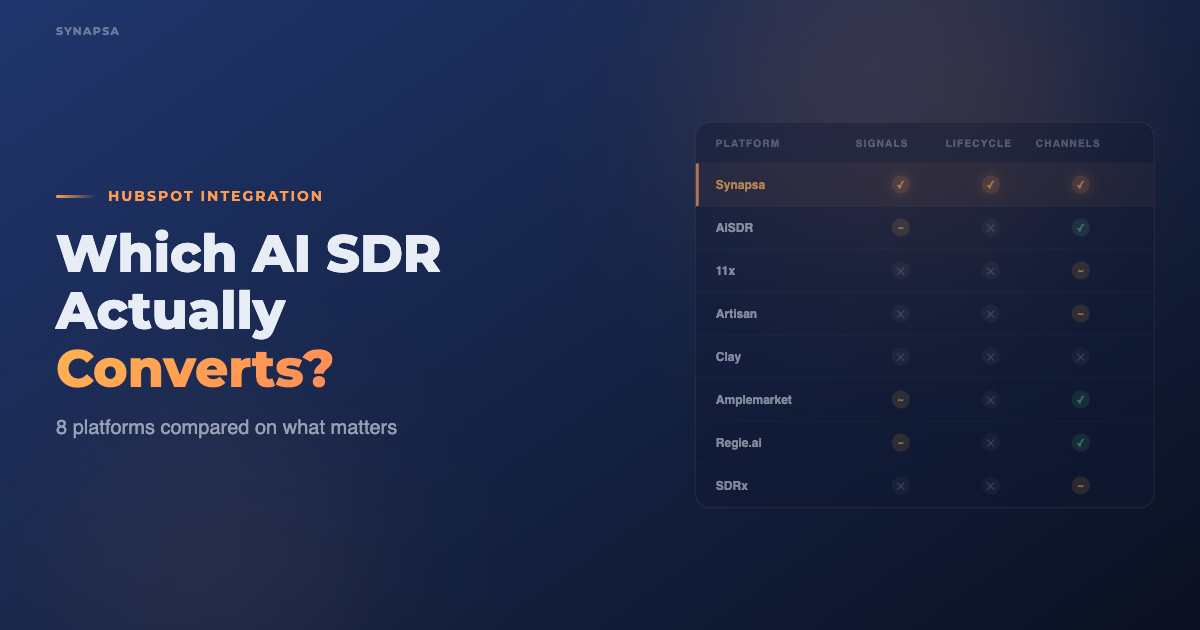Click the Amplemarket Channels green checkmark
The height and width of the screenshot is (630, 1200).
tap(1080, 400)
